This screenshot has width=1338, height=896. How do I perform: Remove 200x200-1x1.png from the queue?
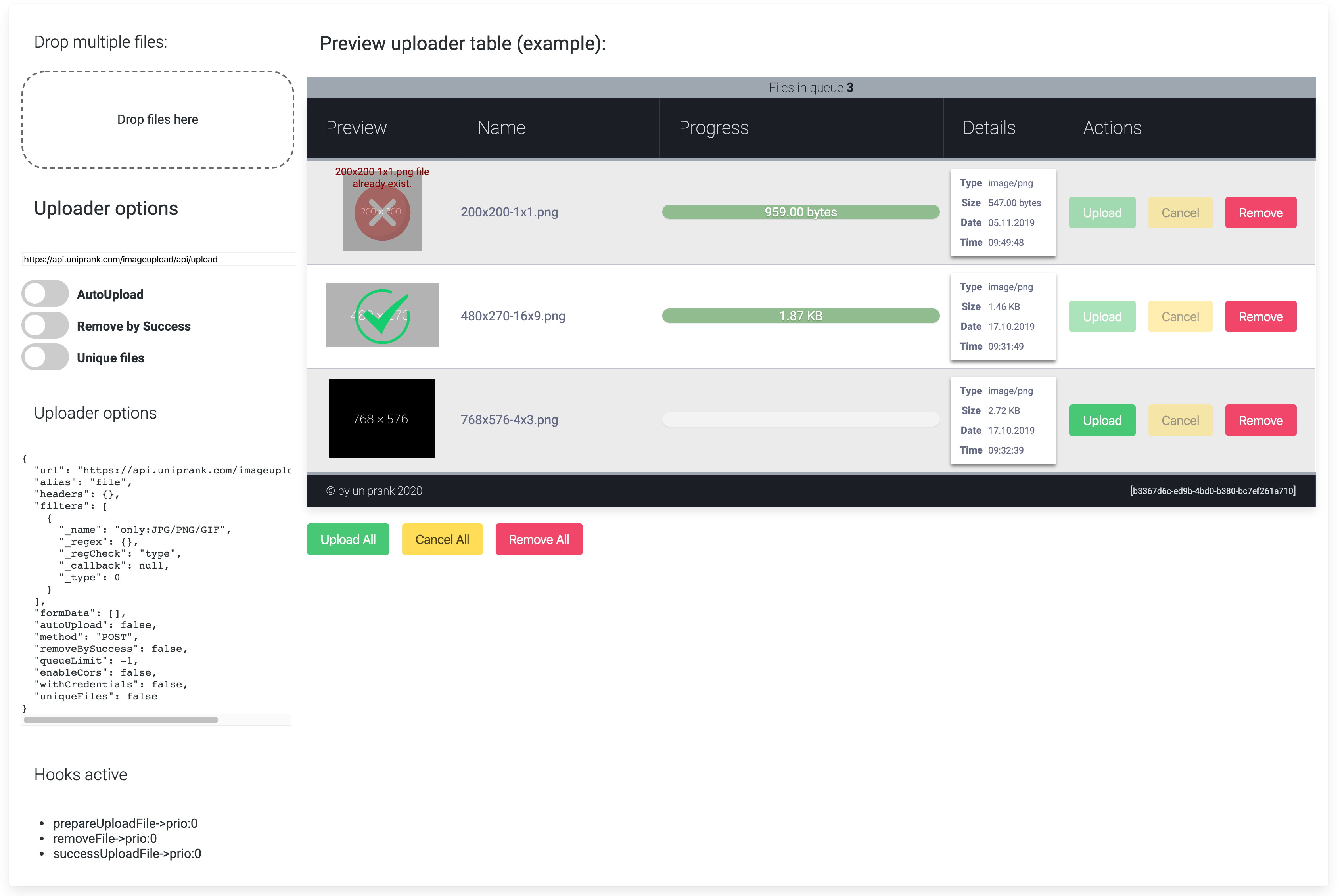click(1260, 212)
